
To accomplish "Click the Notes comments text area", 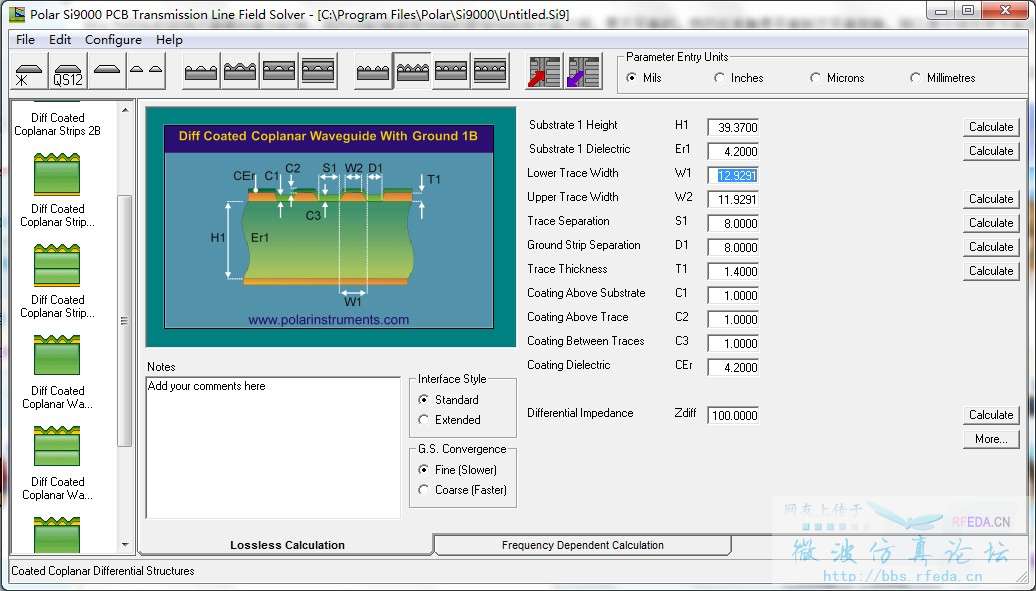I will (273, 447).
